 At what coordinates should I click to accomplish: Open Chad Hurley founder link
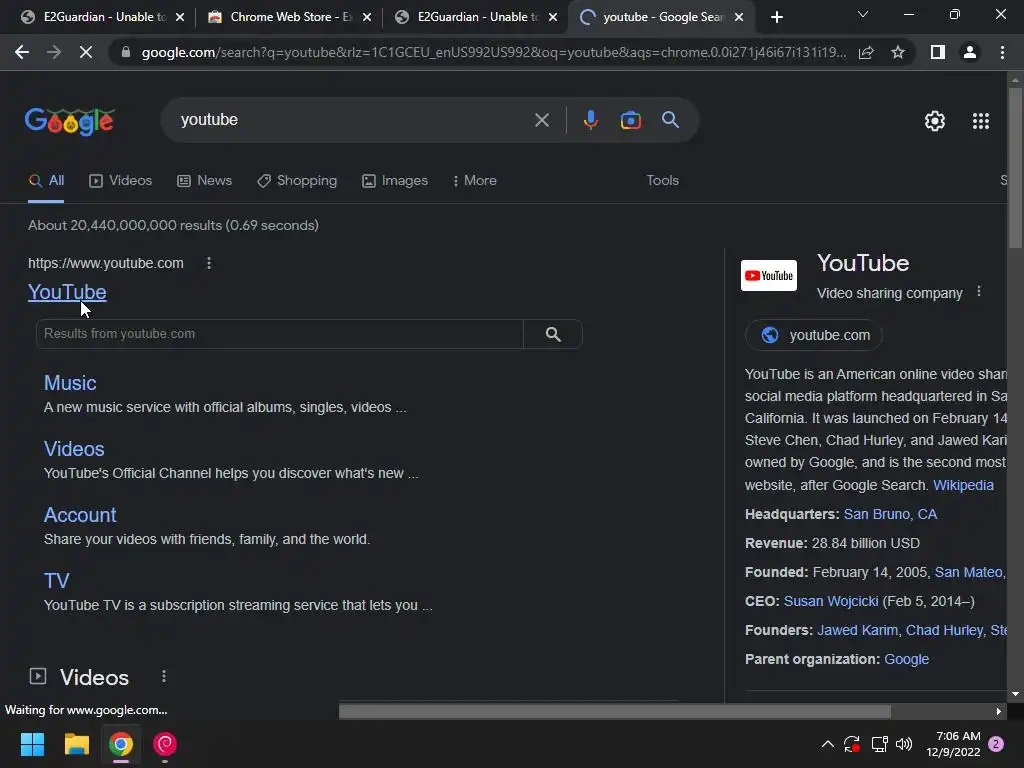944,630
